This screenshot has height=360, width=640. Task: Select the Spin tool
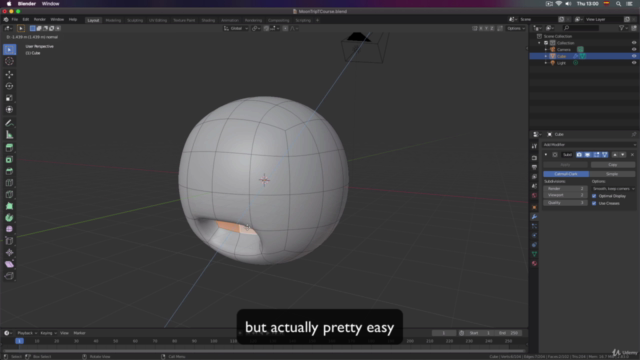tap(9, 218)
